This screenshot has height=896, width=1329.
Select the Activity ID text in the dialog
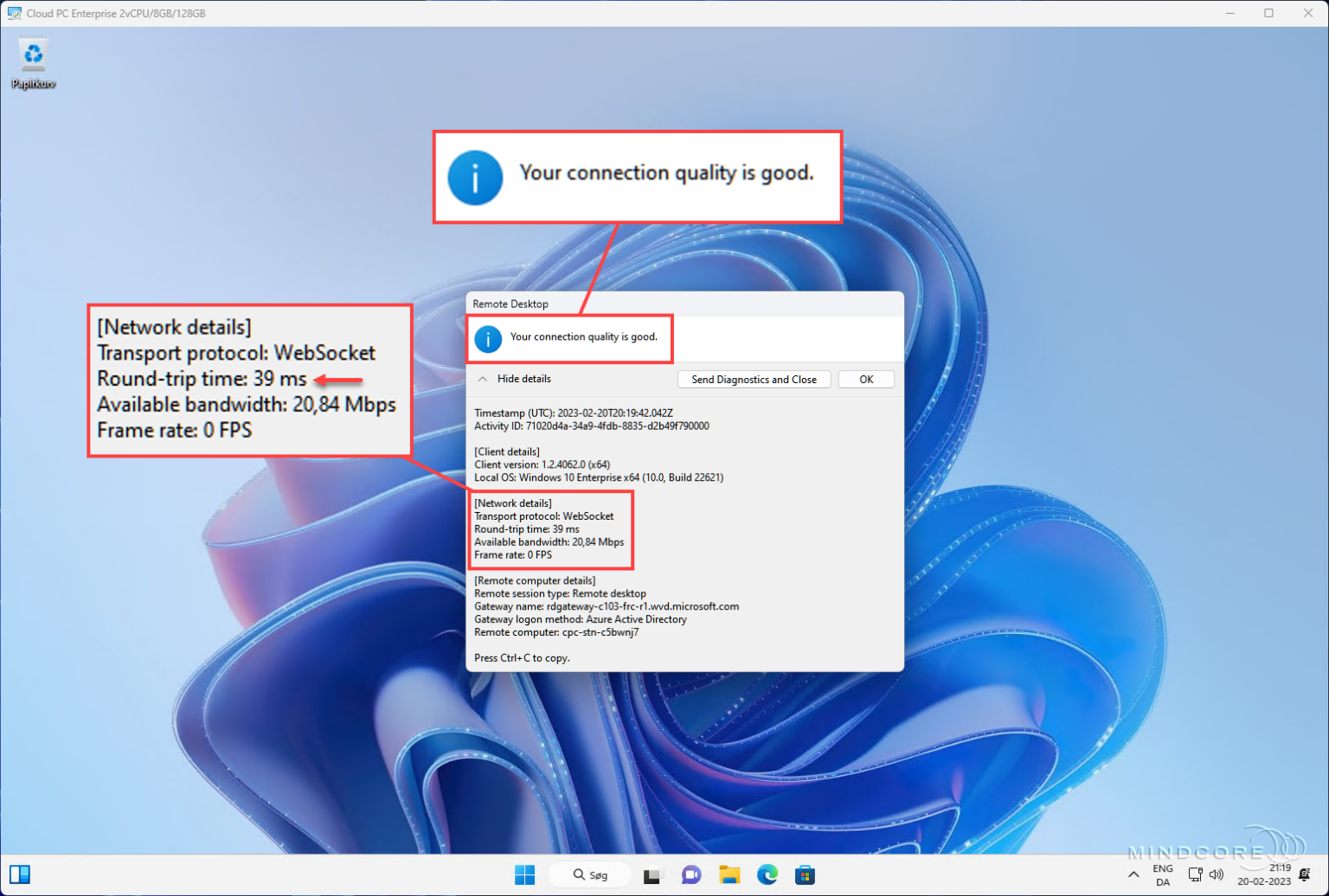[x=591, y=426]
